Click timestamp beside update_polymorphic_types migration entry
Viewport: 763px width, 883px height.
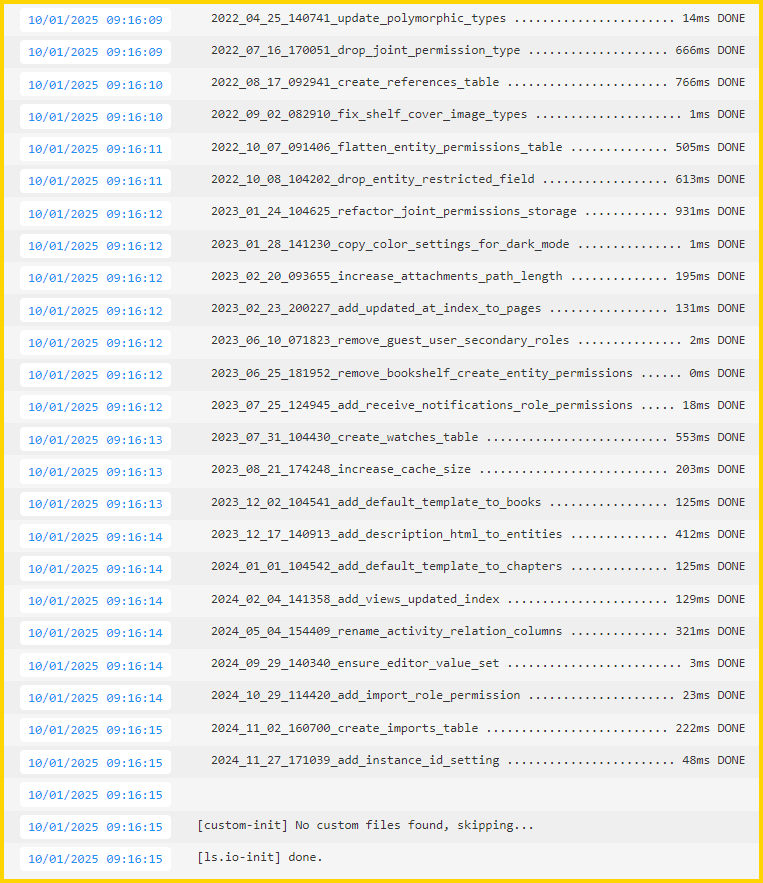[x=95, y=20]
